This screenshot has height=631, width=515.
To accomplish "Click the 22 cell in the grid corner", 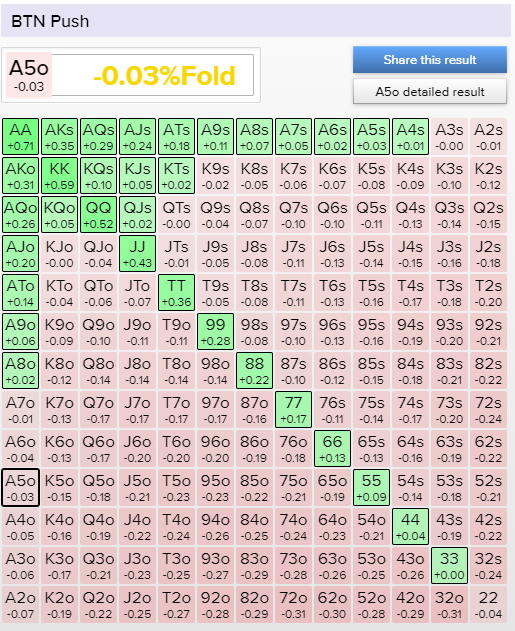I will (488, 604).
